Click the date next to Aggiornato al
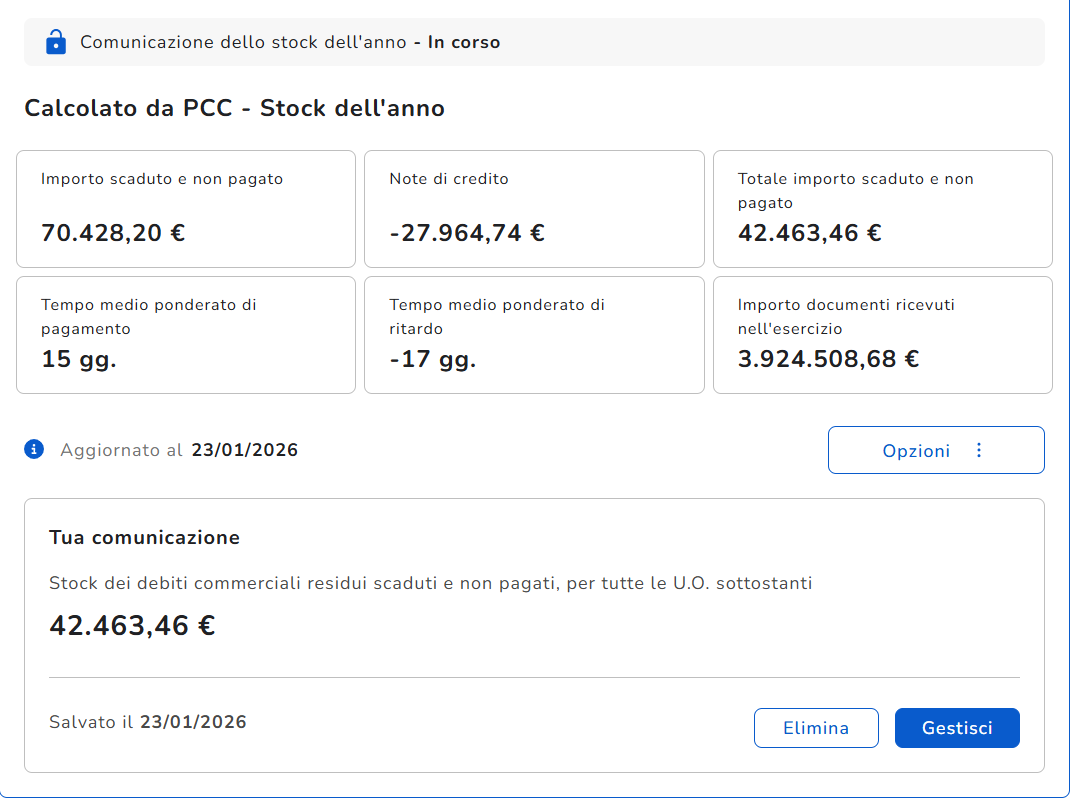The image size is (1072, 798). pos(245,450)
